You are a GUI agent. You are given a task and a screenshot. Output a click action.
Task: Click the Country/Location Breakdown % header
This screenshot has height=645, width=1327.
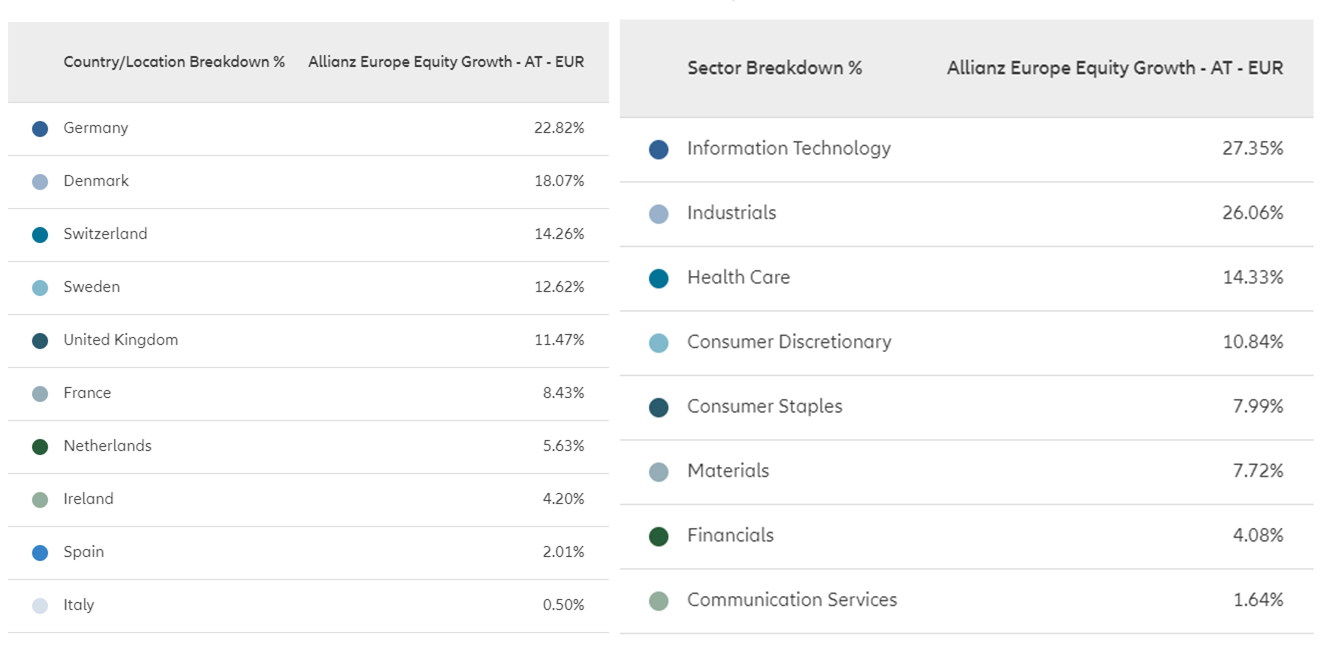coord(174,62)
